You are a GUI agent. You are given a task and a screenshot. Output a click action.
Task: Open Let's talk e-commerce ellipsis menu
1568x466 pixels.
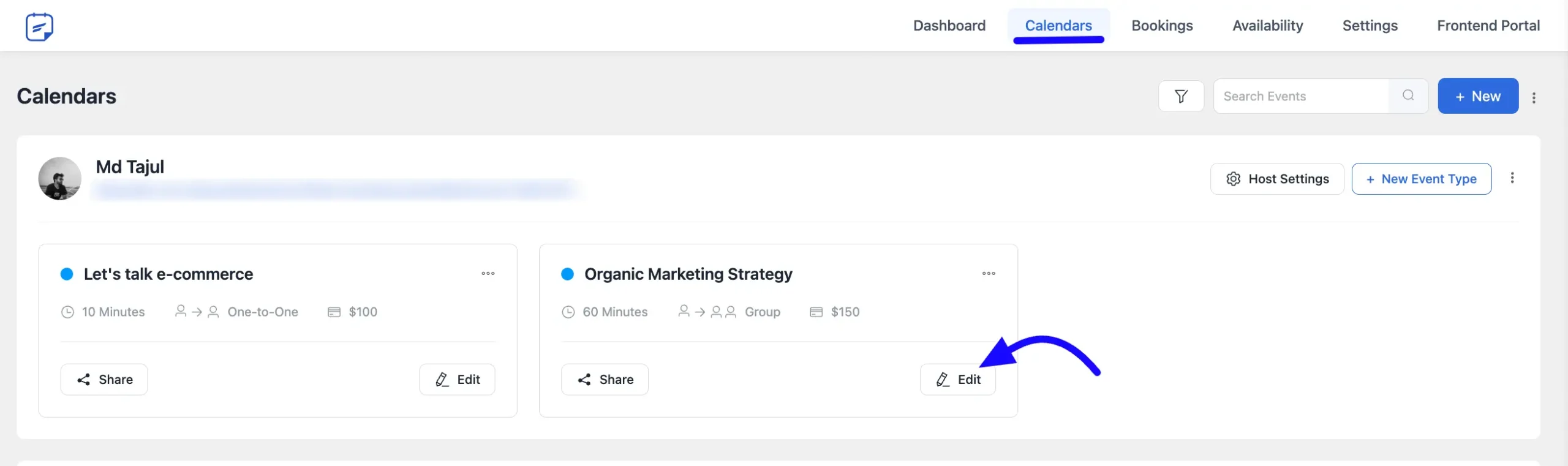coord(488,274)
